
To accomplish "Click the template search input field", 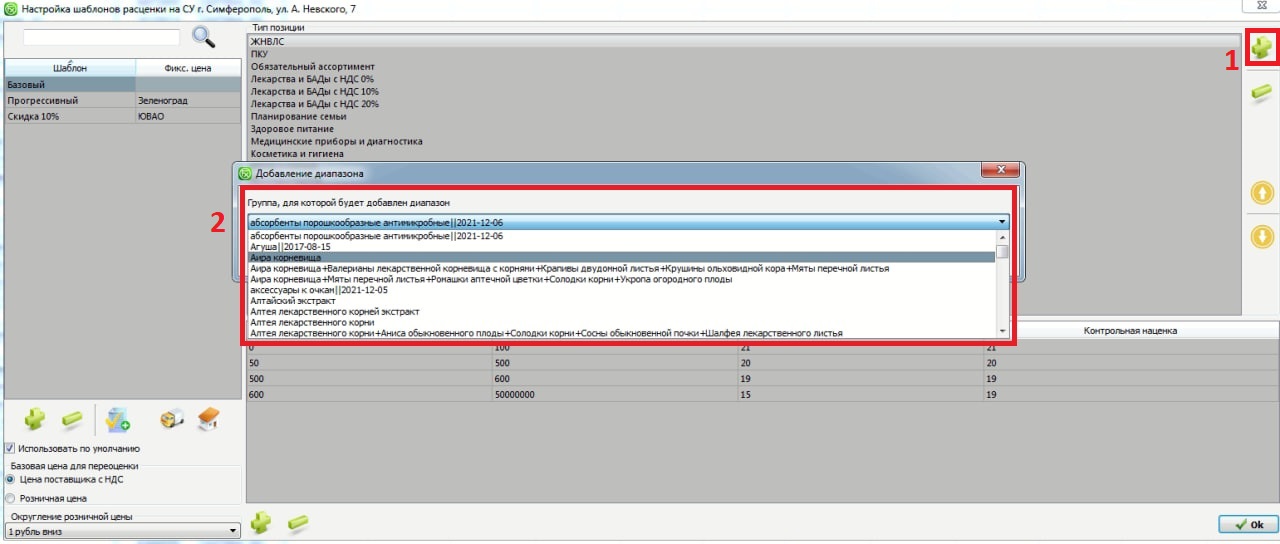I will tap(101, 37).
